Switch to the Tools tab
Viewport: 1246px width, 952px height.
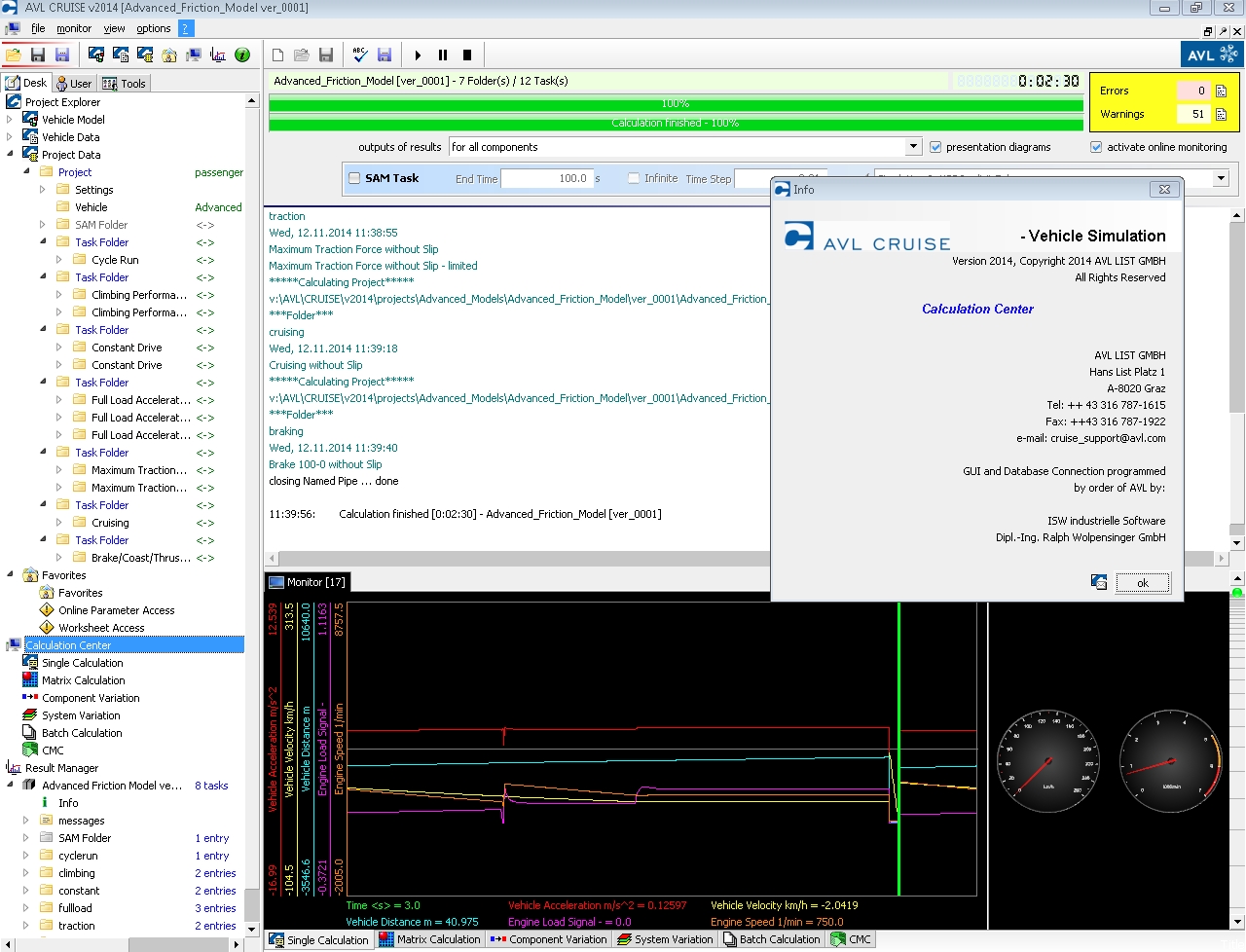tap(124, 84)
